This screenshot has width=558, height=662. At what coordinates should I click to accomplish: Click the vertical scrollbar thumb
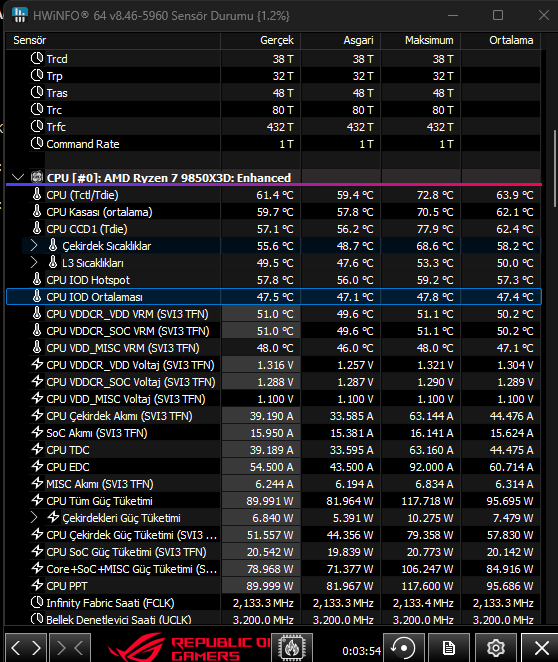555,168
